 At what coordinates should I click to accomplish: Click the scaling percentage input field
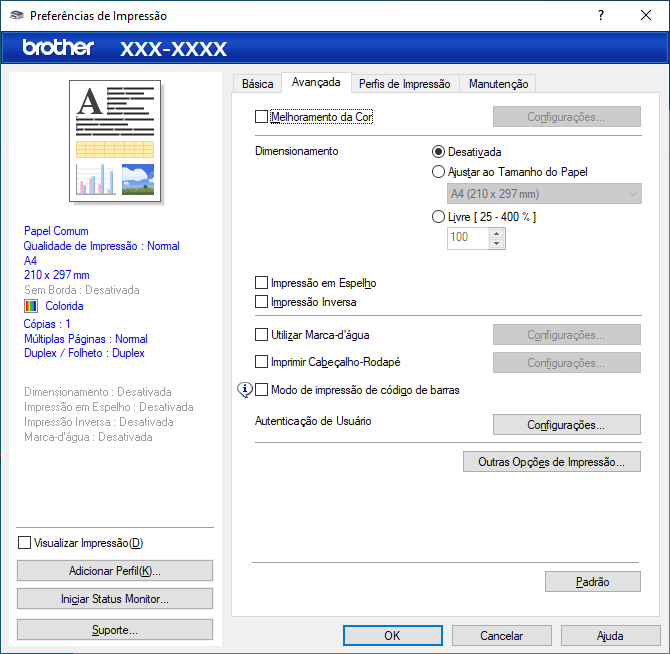click(x=467, y=238)
